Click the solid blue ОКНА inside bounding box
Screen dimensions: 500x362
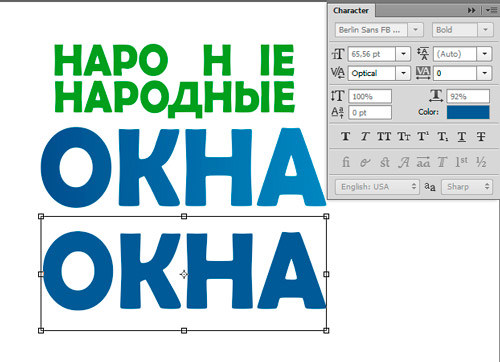pyautogui.click(x=184, y=270)
